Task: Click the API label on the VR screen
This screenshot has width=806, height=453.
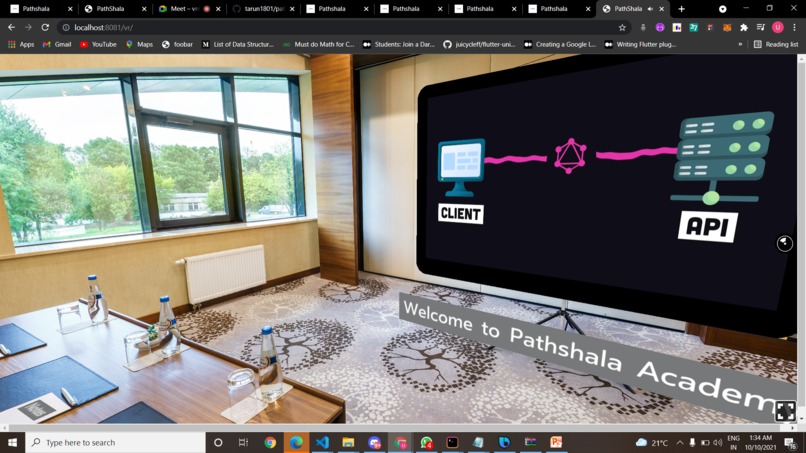Action: 708,226
